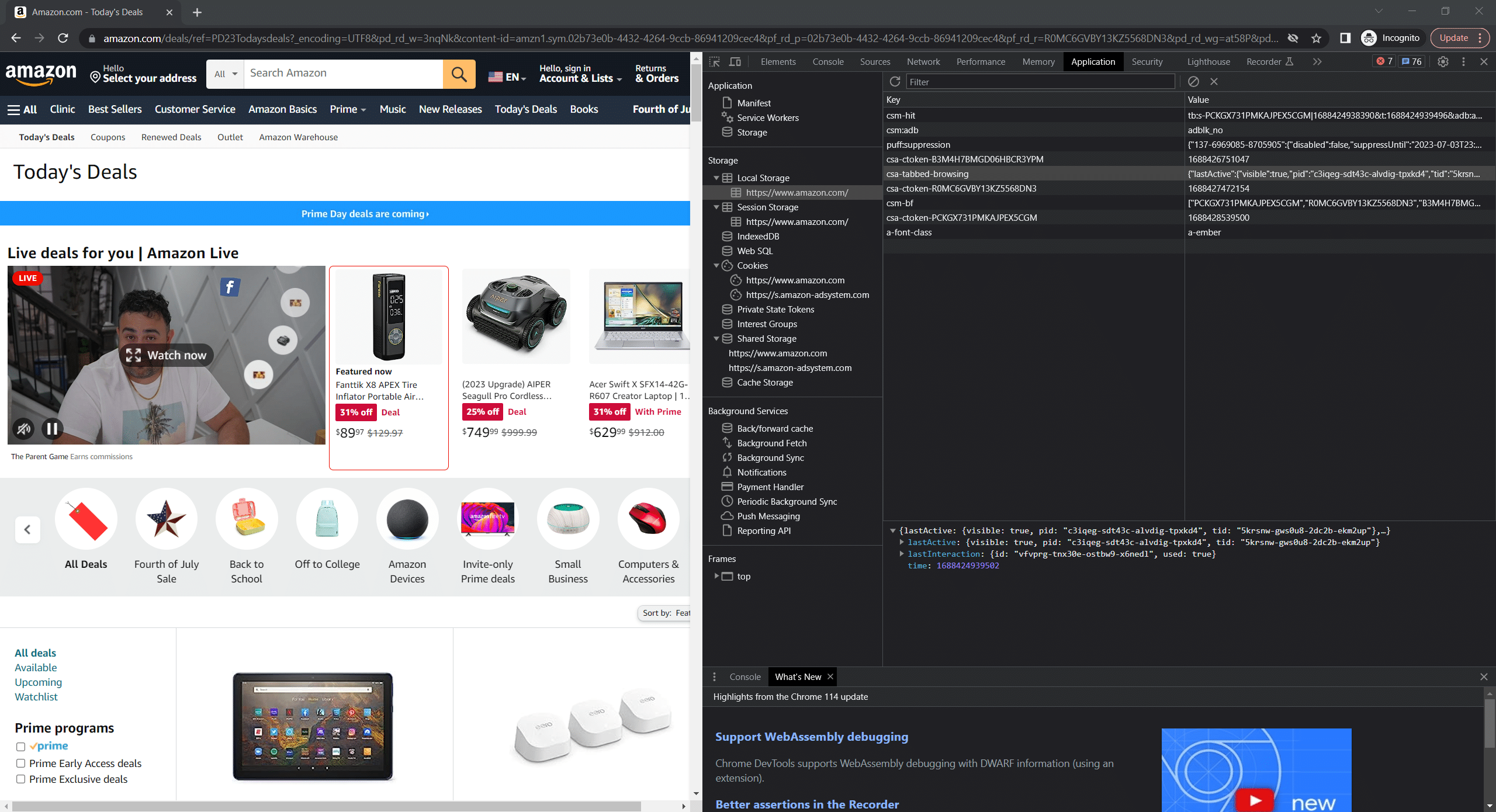The height and width of the screenshot is (812, 1496).
Task: Open the Sort by dropdown
Action: click(x=664, y=613)
